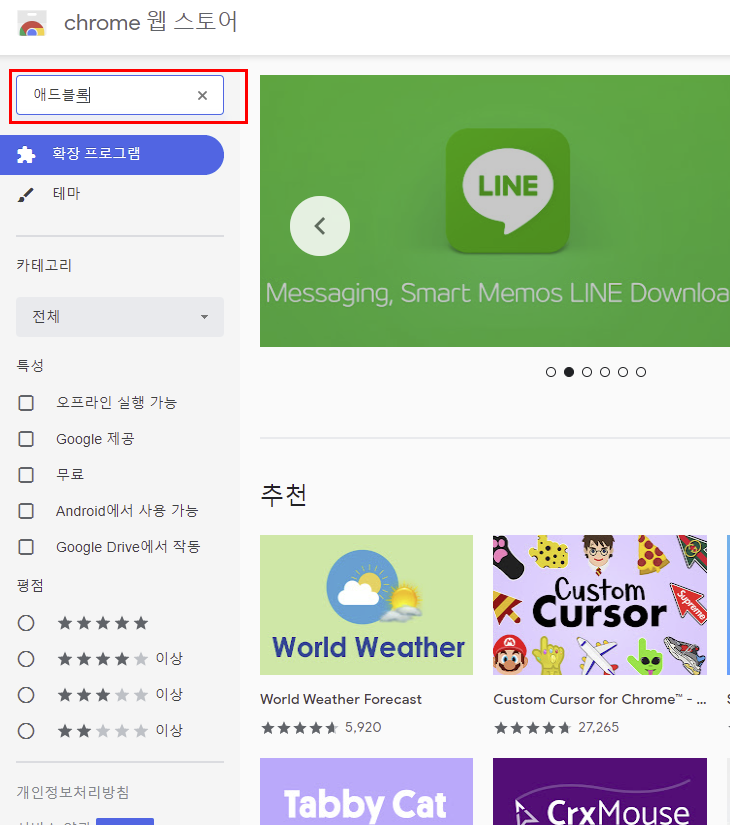
Task: Open Custom Cursor extension thumbnail
Action: pos(599,605)
